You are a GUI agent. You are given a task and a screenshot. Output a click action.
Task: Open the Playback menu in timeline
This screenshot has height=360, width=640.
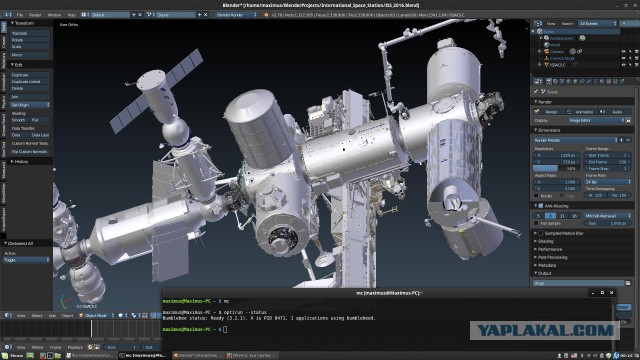[75, 347]
